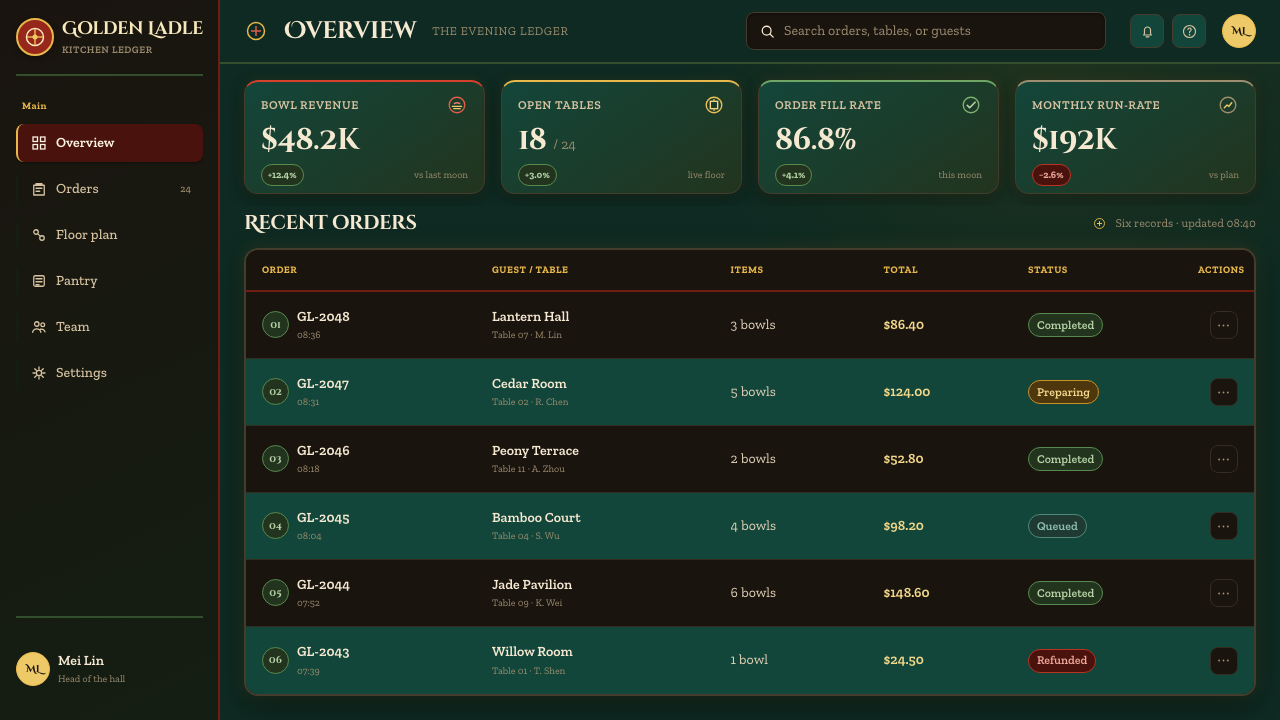Click the search orders input field
The image size is (1280, 720).
point(926,31)
